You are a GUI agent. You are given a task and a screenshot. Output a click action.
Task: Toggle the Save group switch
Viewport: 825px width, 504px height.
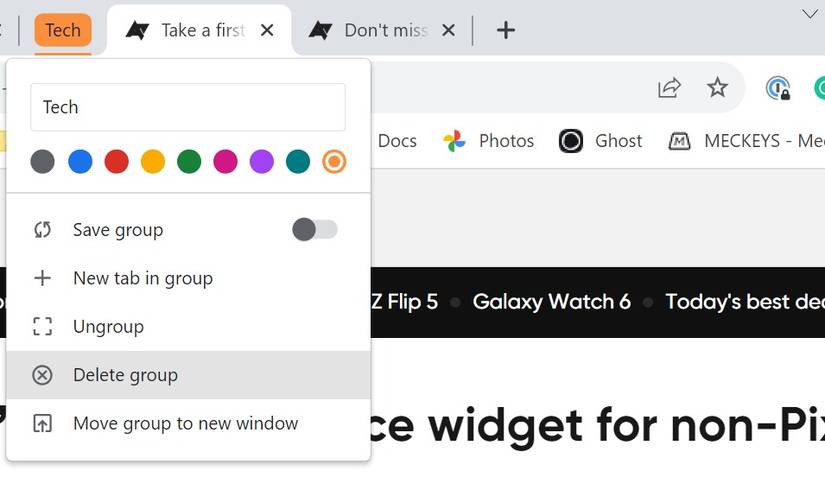(x=315, y=230)
